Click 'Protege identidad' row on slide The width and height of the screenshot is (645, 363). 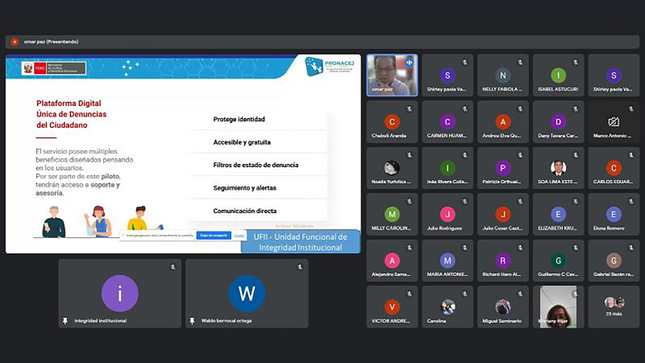tap(259, 119)
